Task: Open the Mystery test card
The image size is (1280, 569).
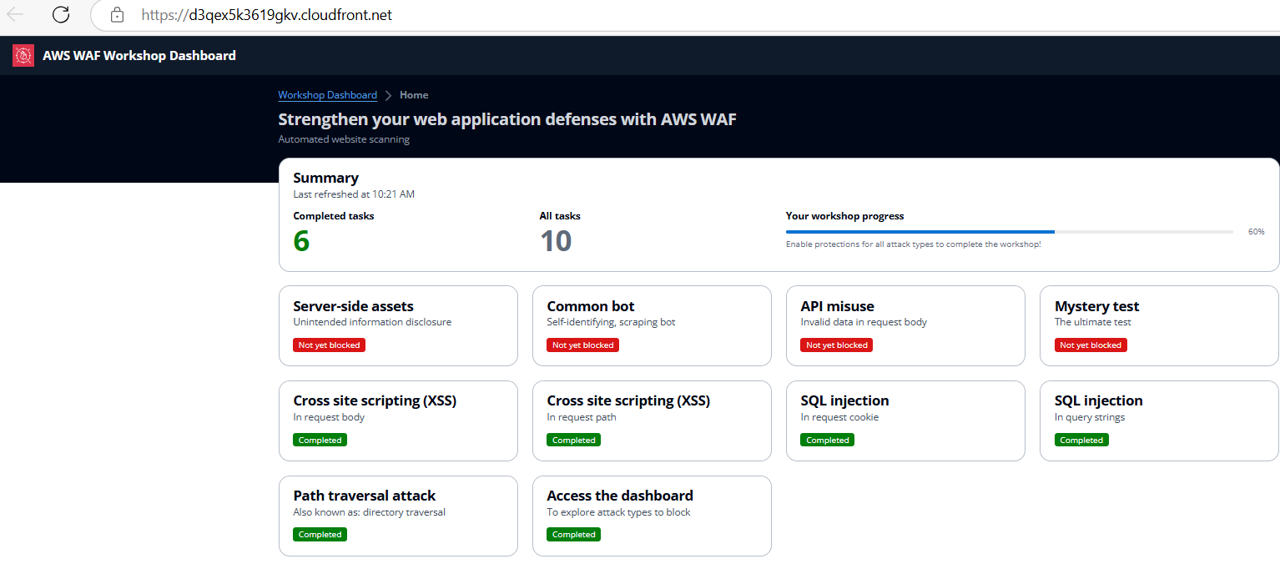Action: [x=1159, y=325]
